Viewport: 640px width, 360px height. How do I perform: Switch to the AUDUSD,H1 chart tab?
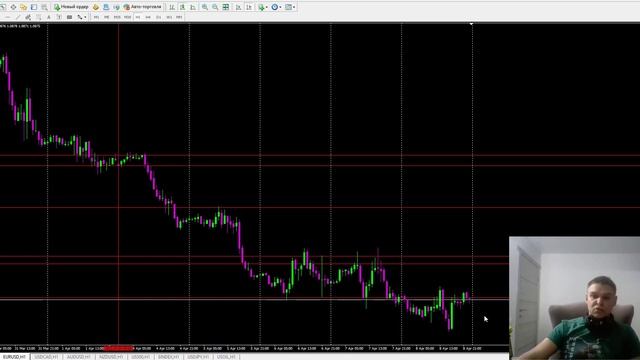pos(78,357)
